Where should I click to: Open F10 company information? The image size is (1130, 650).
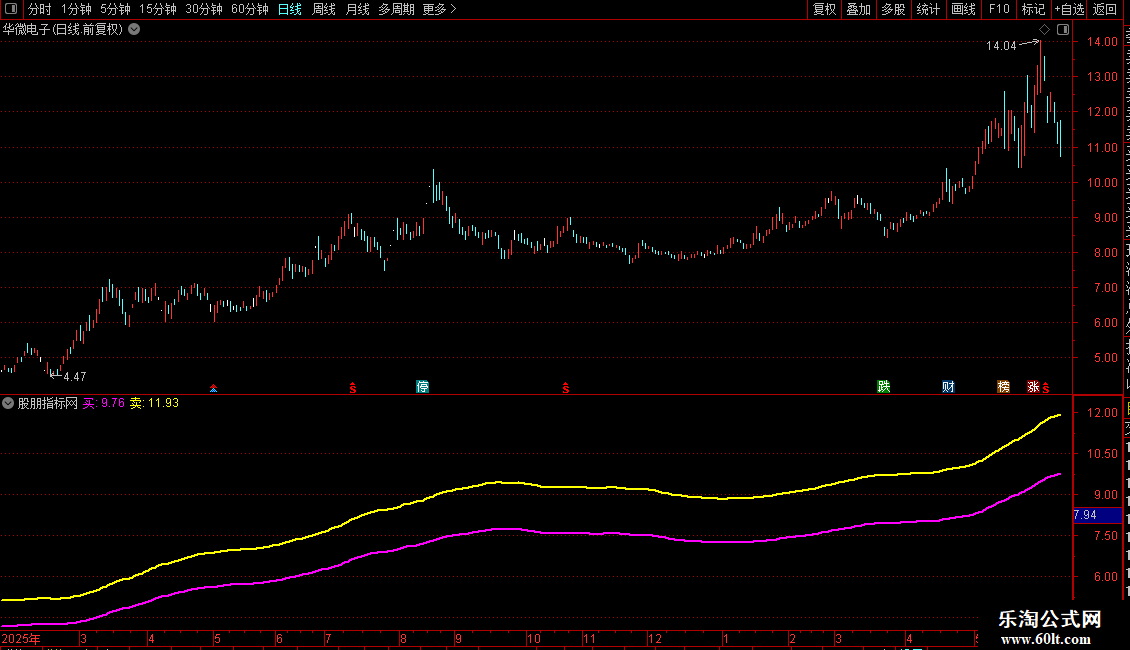click(x=999, y=9)
